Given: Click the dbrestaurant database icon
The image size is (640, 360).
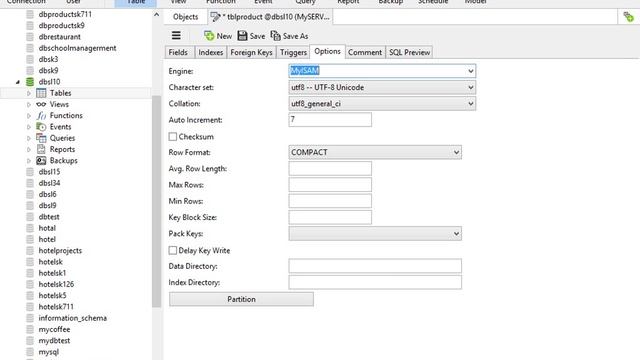Looking at the screenshot, I should (30, 37).
